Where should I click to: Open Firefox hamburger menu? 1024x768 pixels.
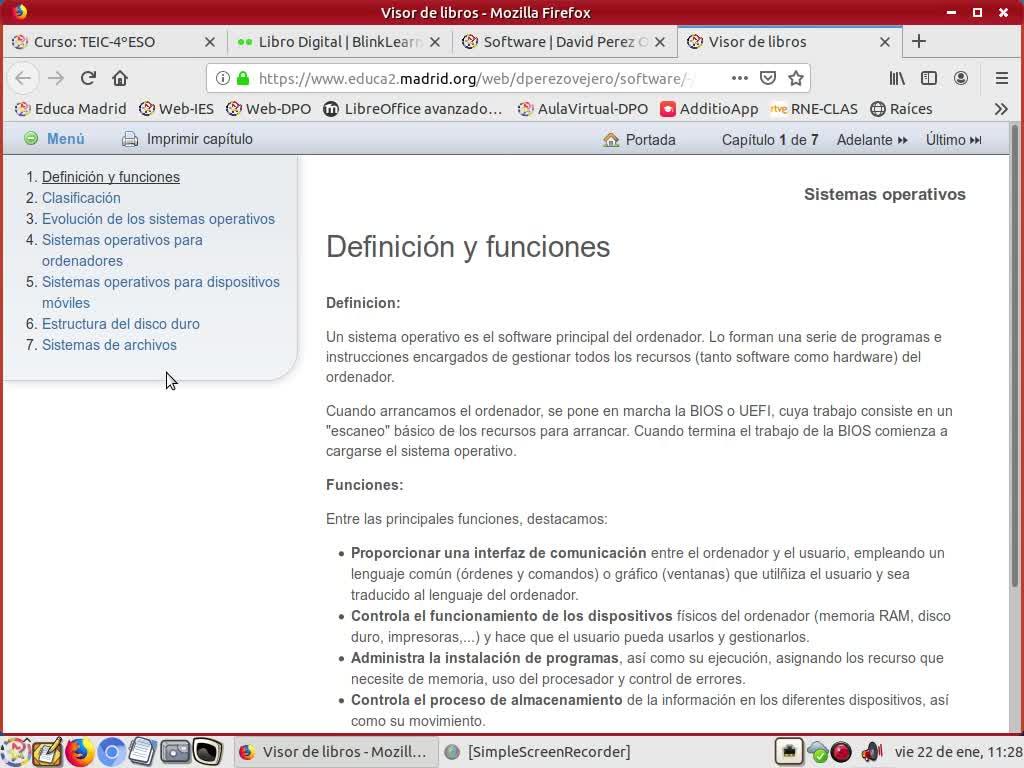point(1002,78)
